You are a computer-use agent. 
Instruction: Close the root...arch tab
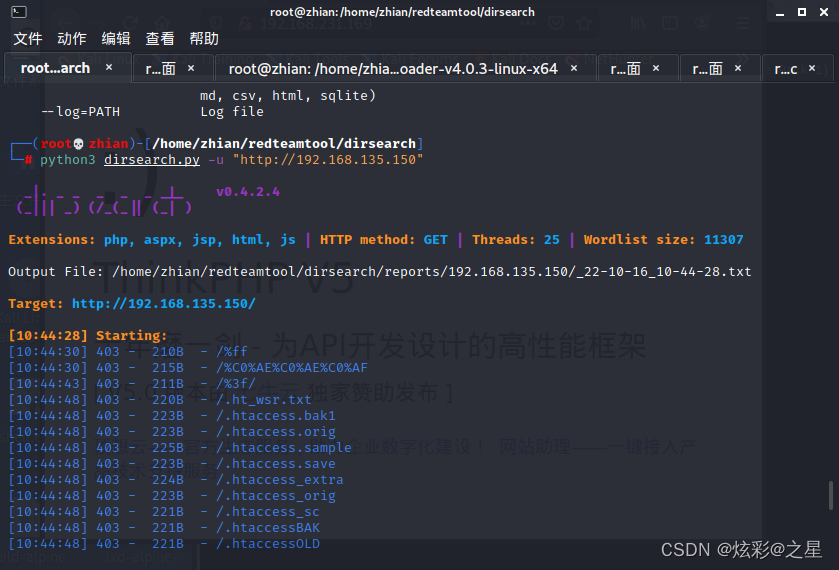[x=109, y=67]
